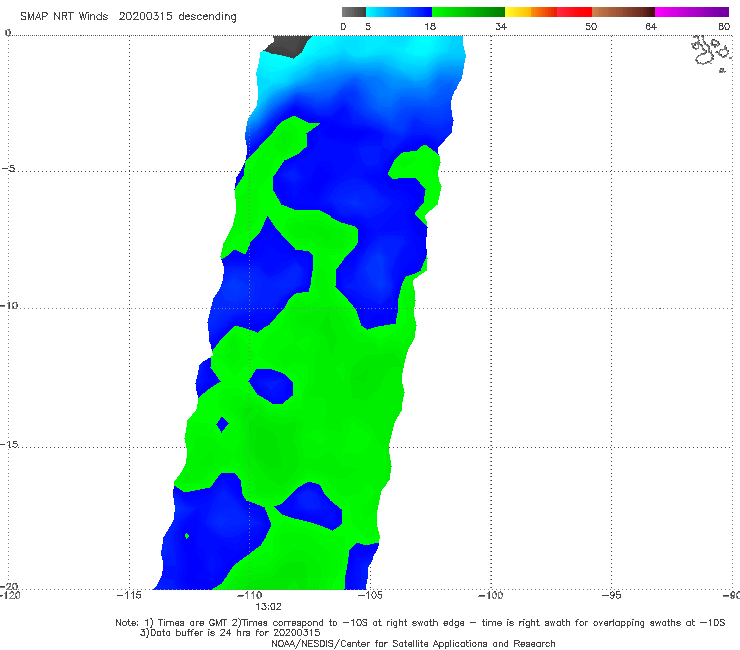Click the magenta-purple segment of the color bar
Screen dimensions: 740x650
pyautogui.click(x=692, y=12)
